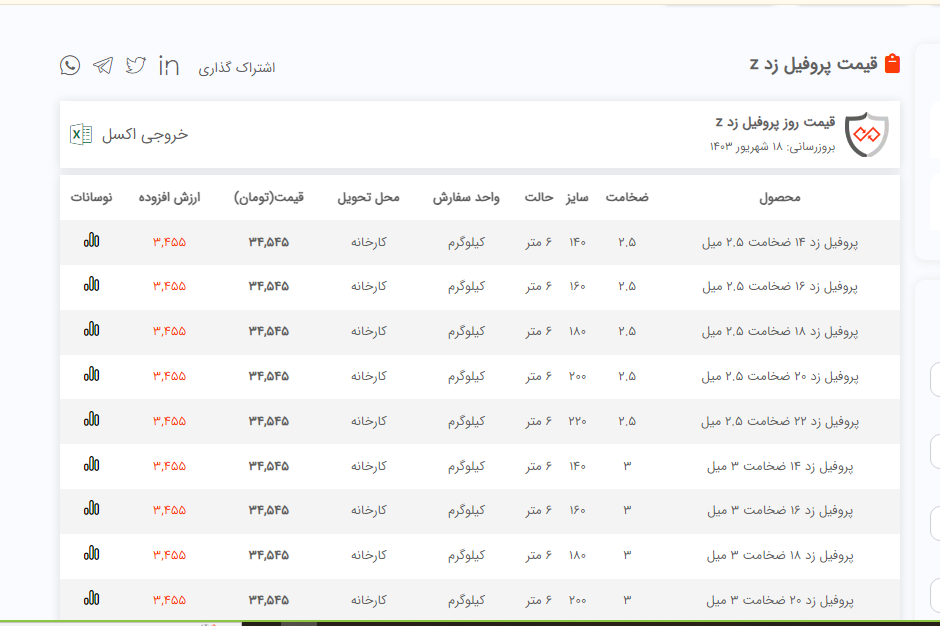
Task: Click the نوسانات column header
Action: click(91, 198)
